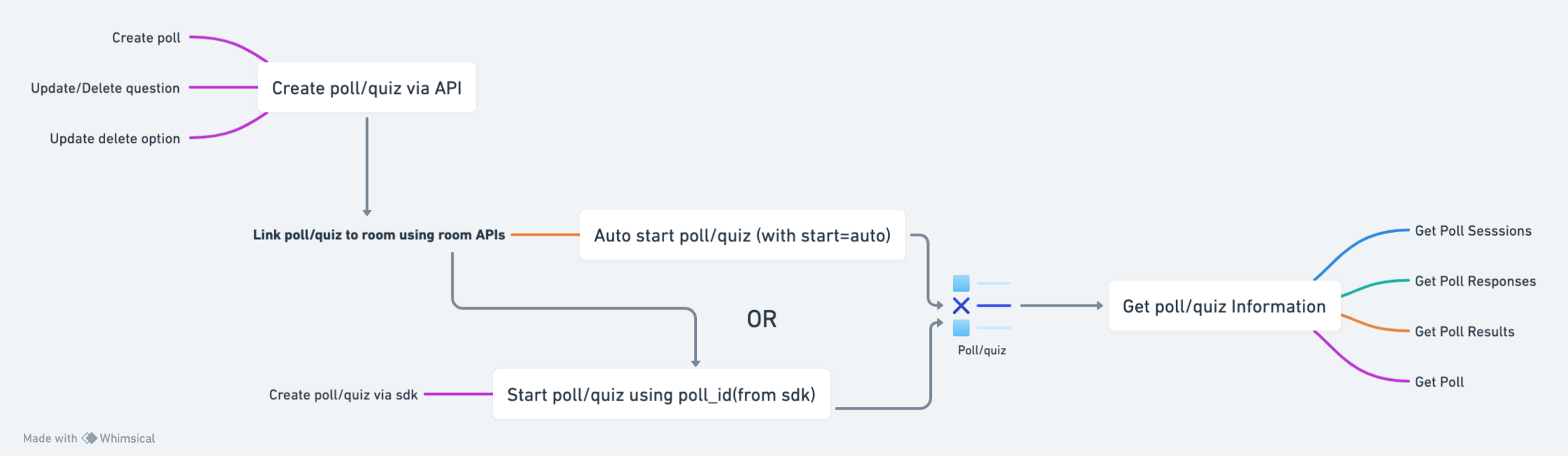
Task: Click the Create poll branch label
Action: (146, 38)
